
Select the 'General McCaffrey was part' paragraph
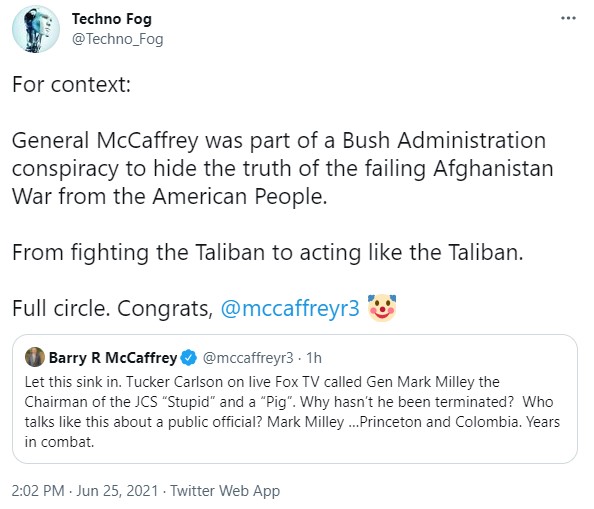tap(283, 168)
